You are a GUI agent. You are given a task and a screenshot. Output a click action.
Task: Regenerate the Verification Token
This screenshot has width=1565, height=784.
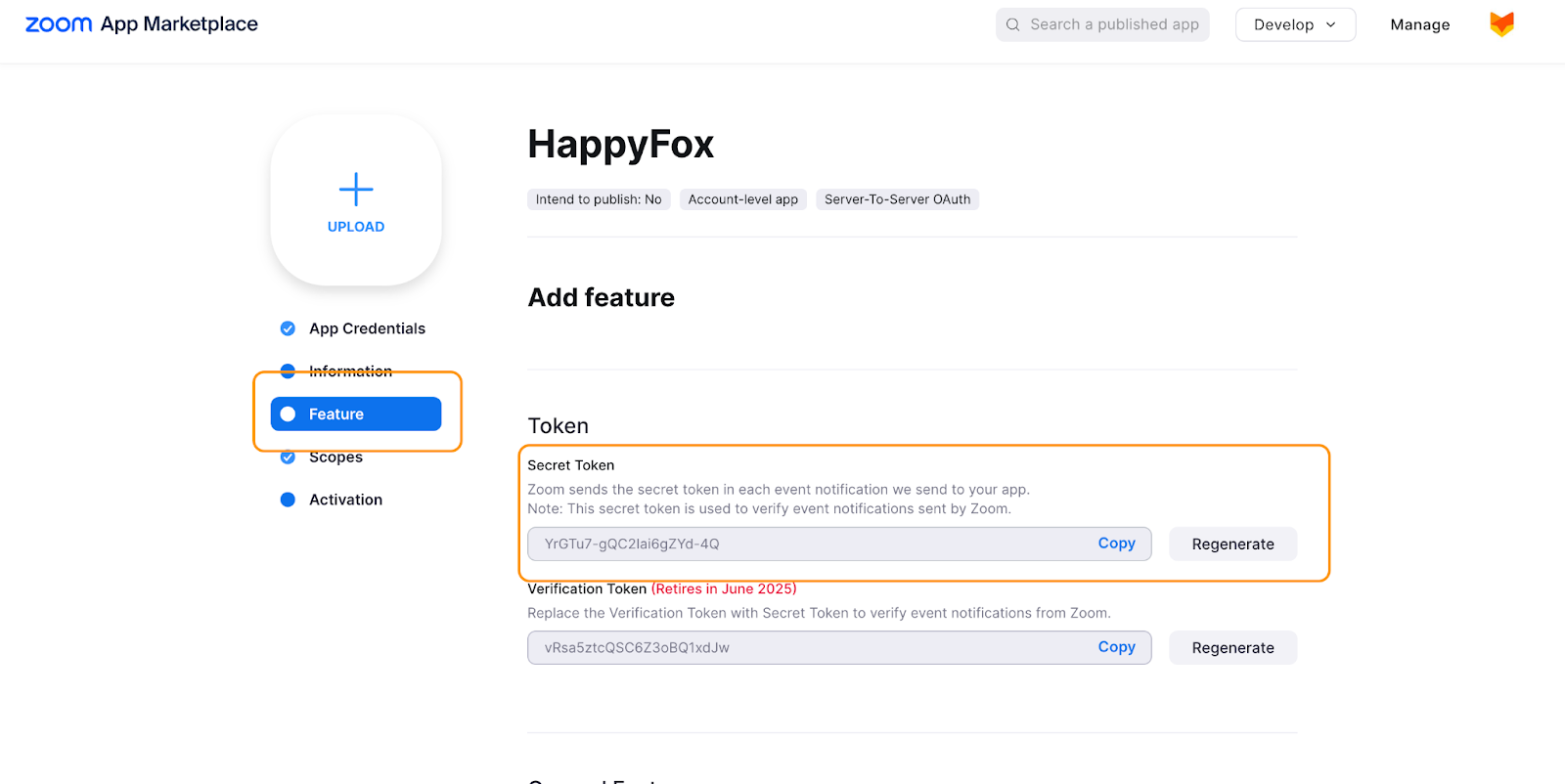(x=1232, y=648)
